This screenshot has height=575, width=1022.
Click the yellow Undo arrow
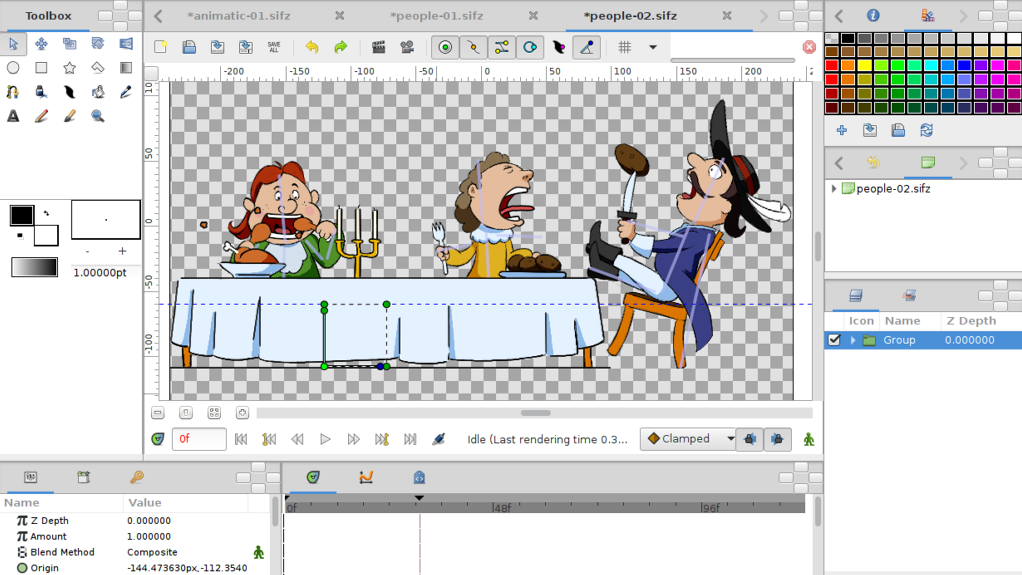pyautogui.click(x=312, y=47)
